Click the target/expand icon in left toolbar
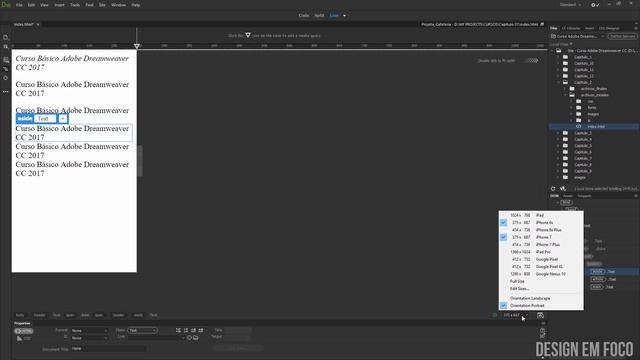This screenshot has width=640, height=360. tap(6, 78)
